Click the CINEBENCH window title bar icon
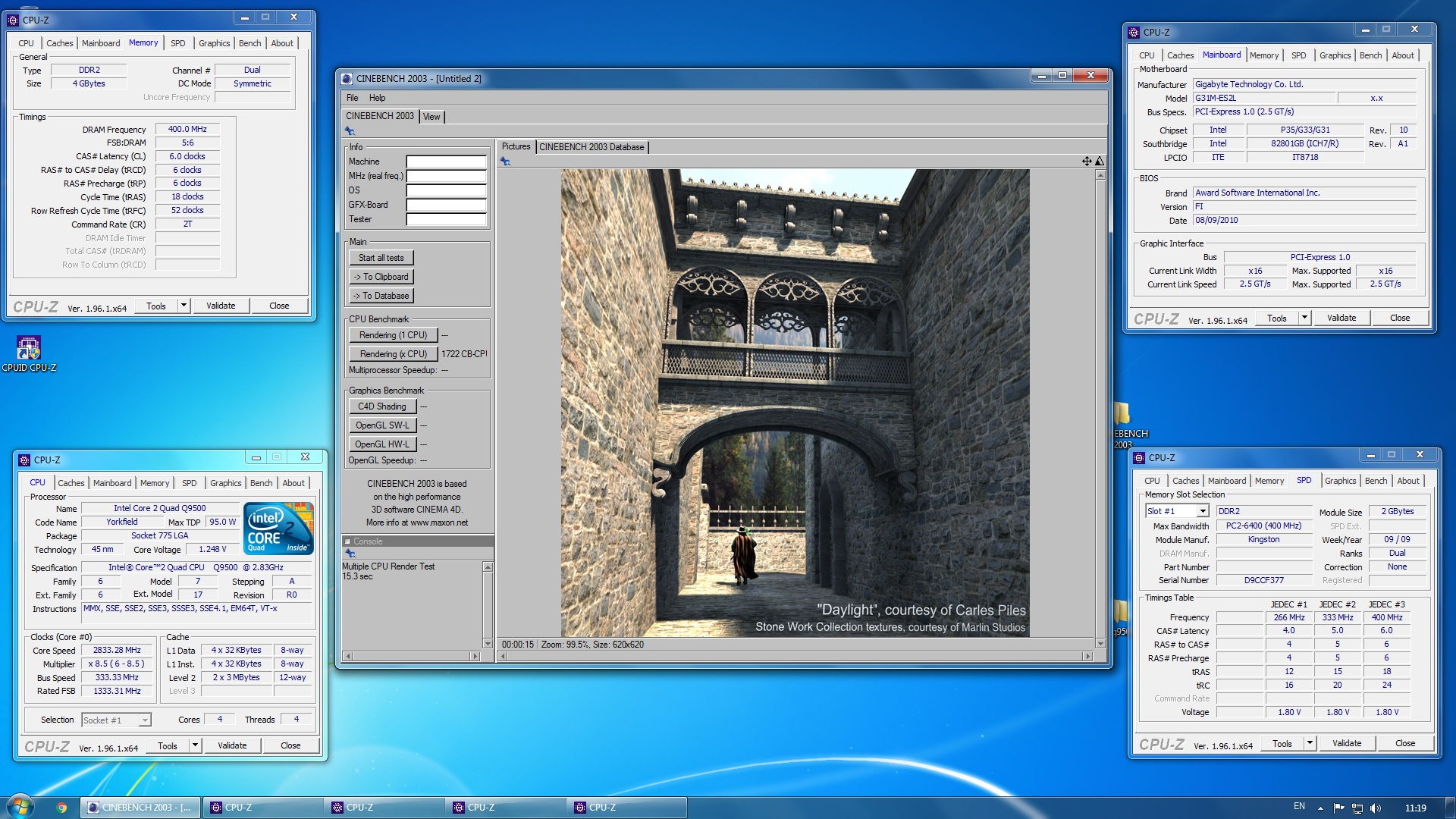1456x819 pixels. coord(347,78)
